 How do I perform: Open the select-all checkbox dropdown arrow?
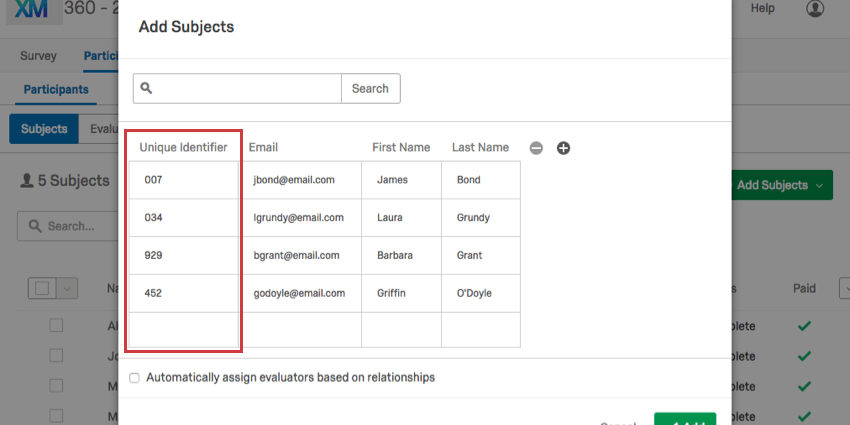point(67,288)
